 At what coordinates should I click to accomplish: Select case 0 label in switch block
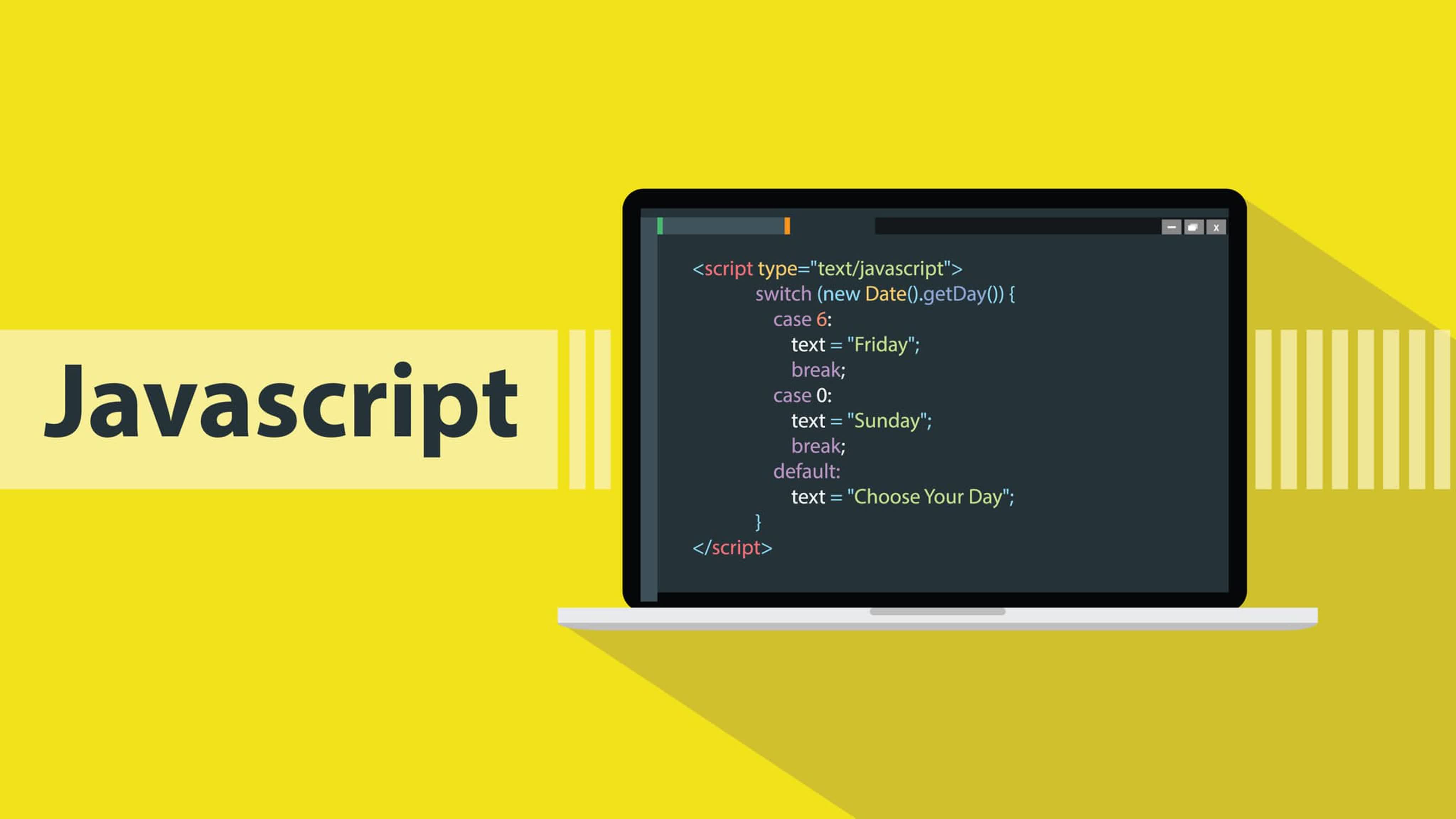[800, 395]
